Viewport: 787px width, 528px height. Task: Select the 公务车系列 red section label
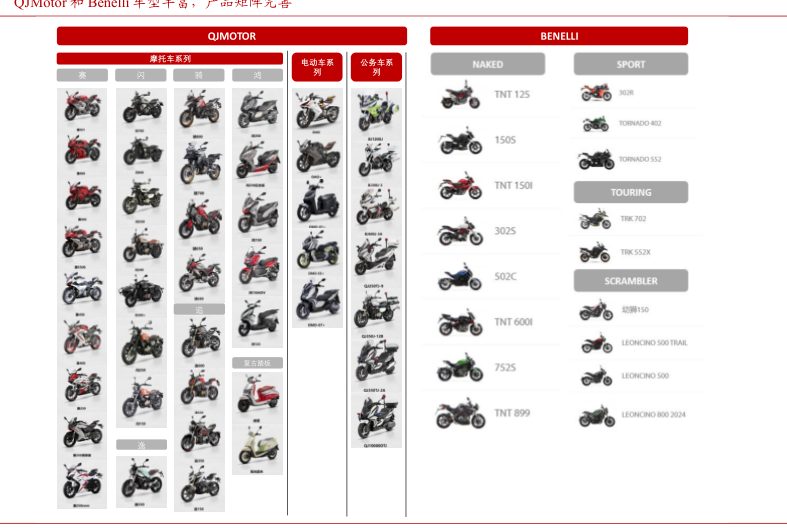coord(376,67)
